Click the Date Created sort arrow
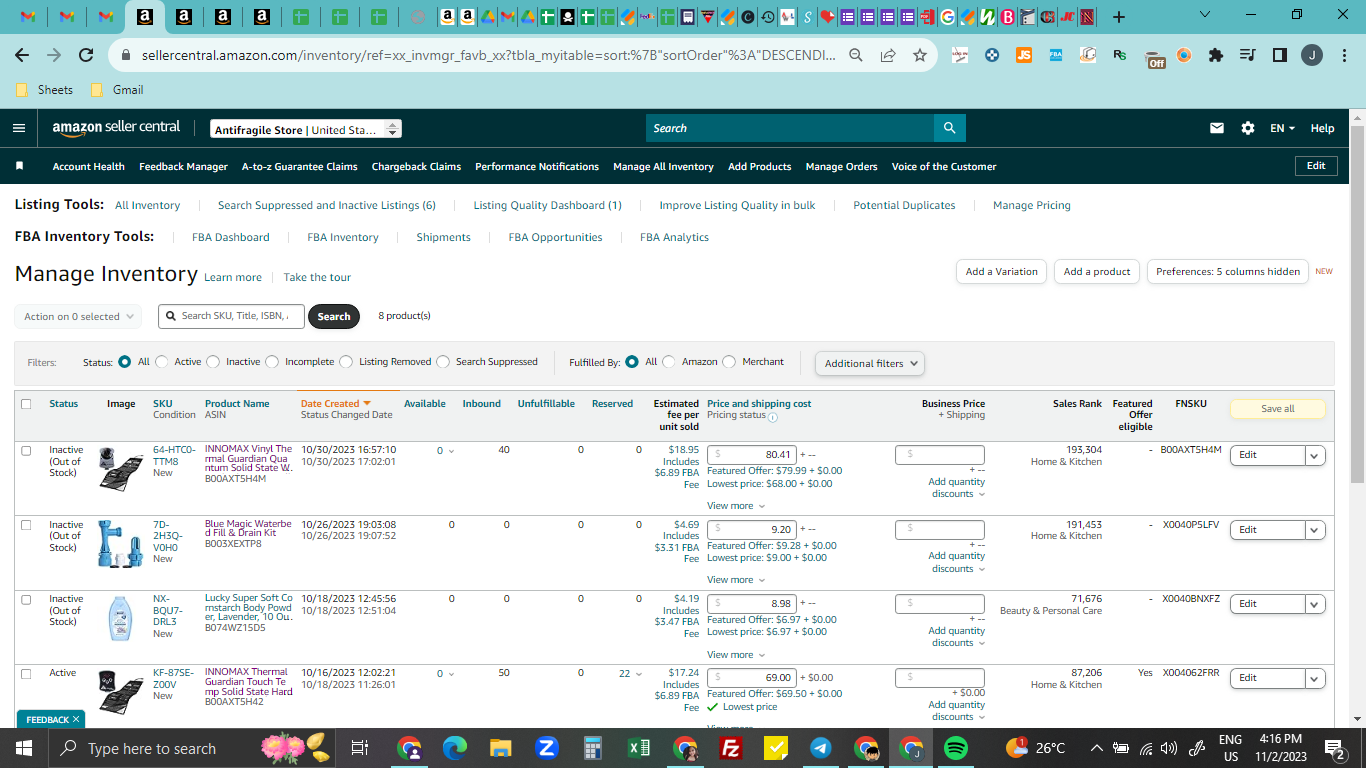 [x=367, y=404]
